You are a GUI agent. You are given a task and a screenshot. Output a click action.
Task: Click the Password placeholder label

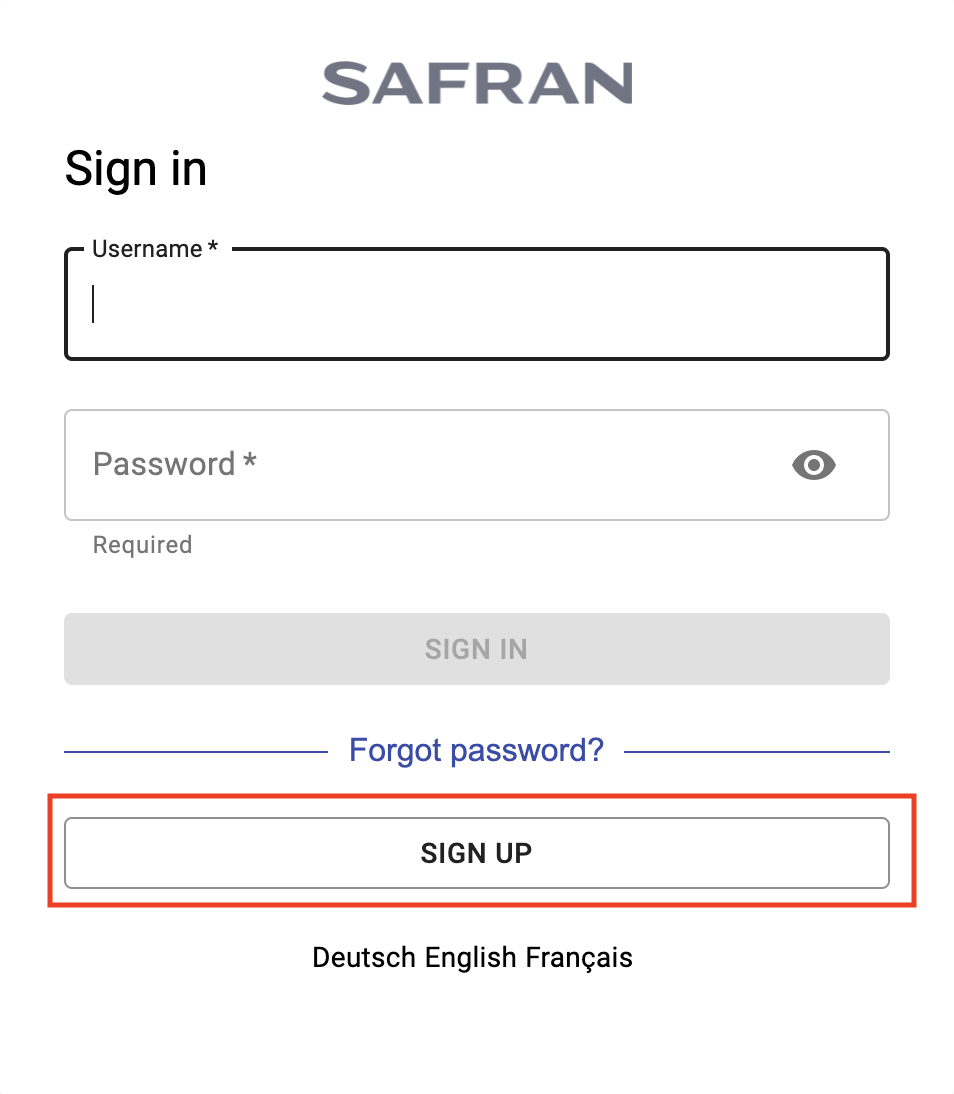tap(164, 464)
